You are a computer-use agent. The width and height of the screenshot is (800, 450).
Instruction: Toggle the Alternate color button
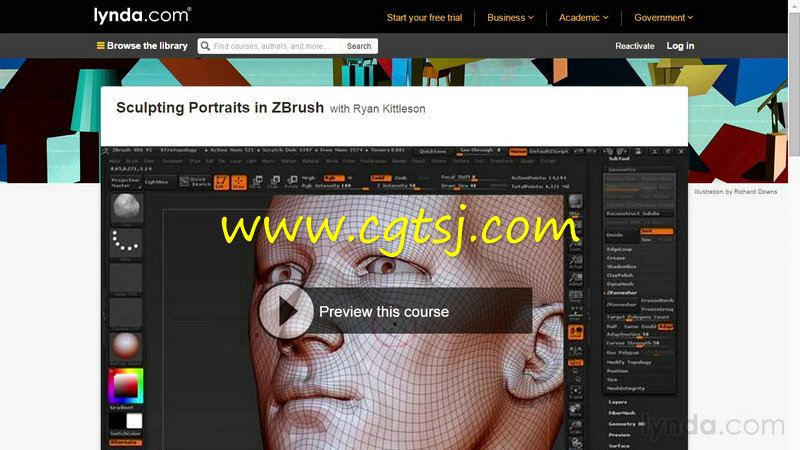pos(126,442)
